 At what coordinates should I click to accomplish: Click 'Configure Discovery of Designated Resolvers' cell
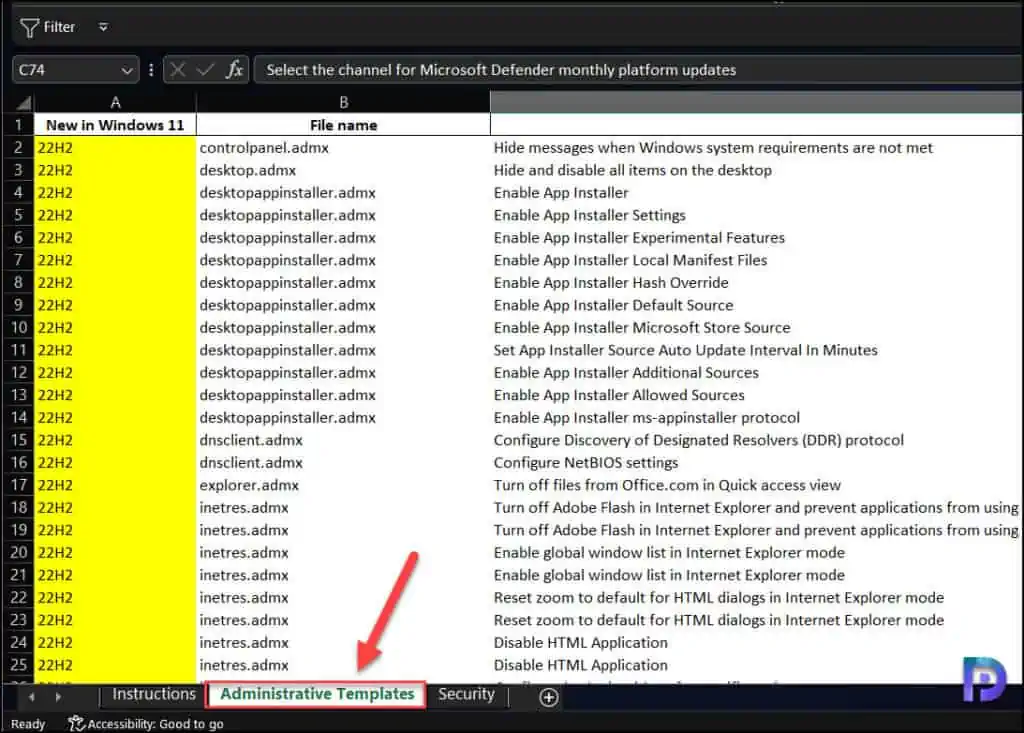[756, 440]
